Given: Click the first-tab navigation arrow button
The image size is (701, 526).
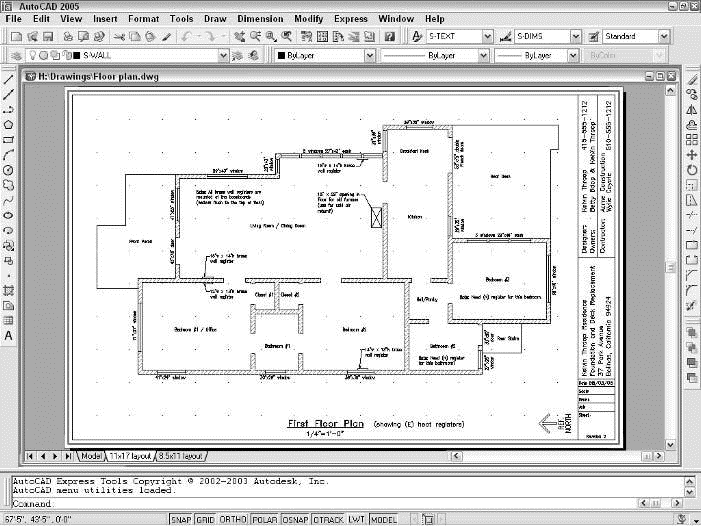Looking at the screenshot, I should click(30, 456).
